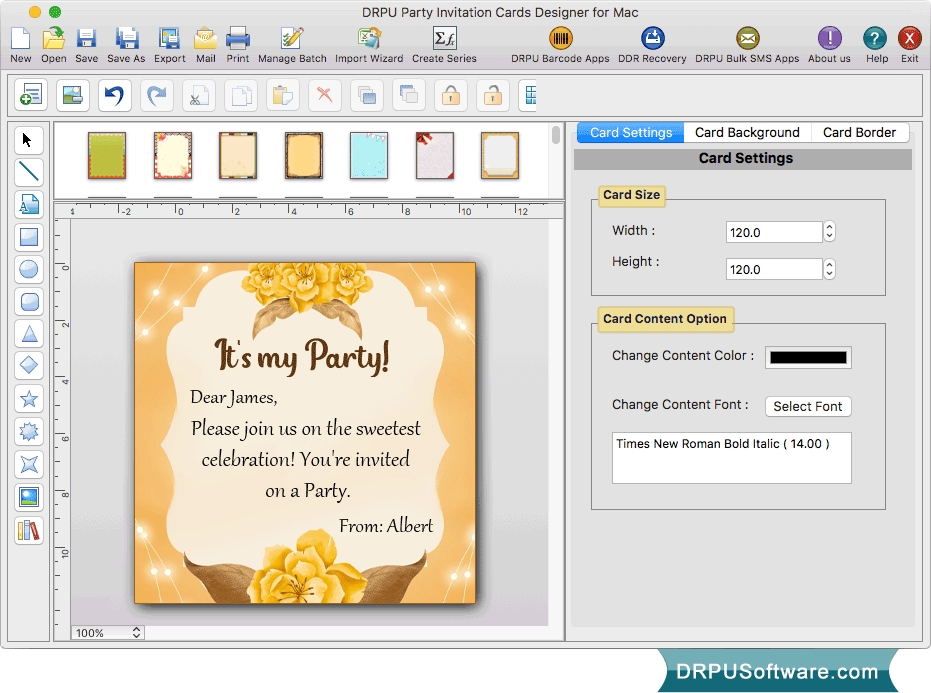
Task: Switch to the Card Background tab
Action: point(746,132)
